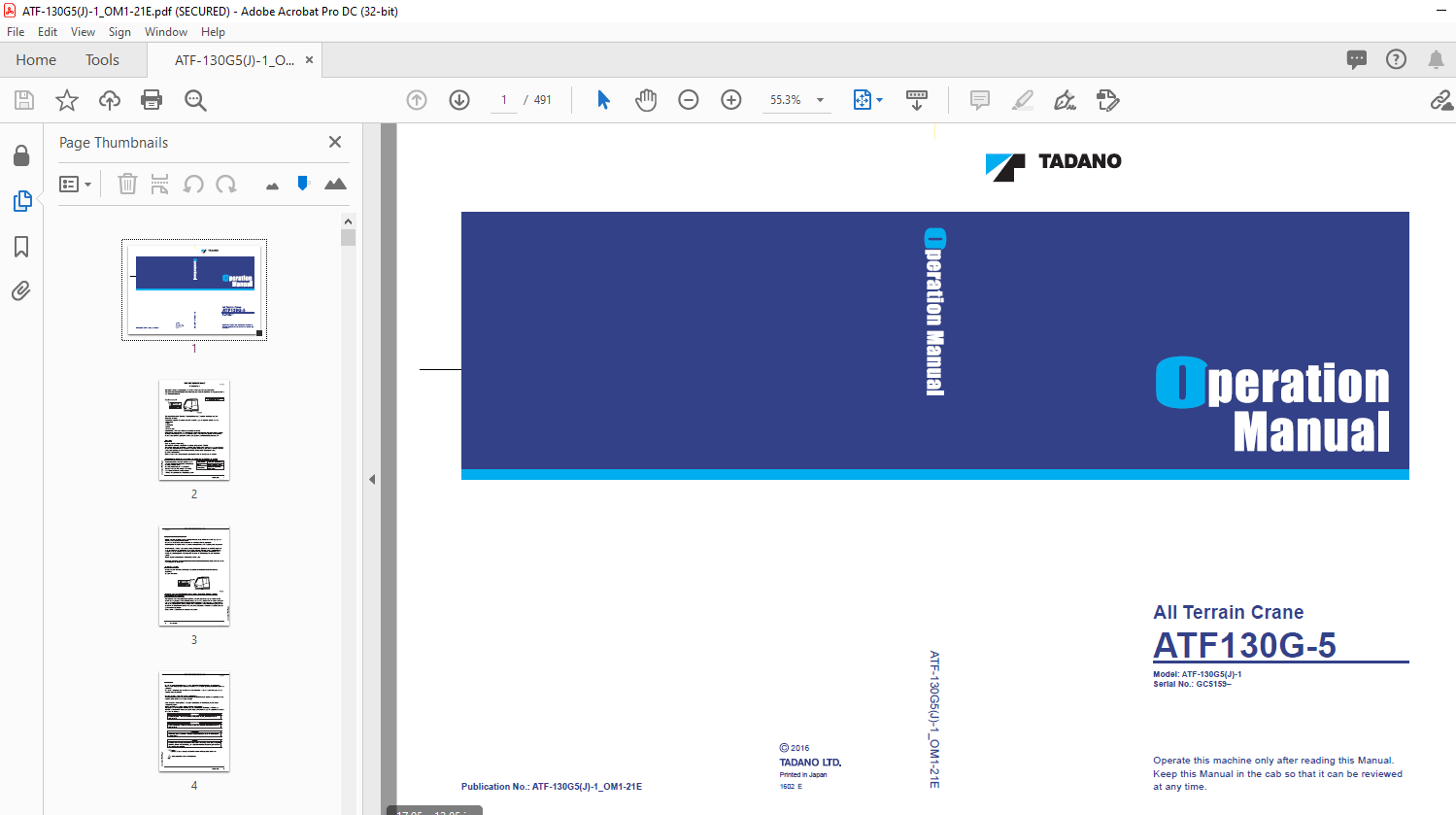The image size is (1456, 815).
Task: Open the zoom percentage dropdown arrow
Action: click(820, 100)
